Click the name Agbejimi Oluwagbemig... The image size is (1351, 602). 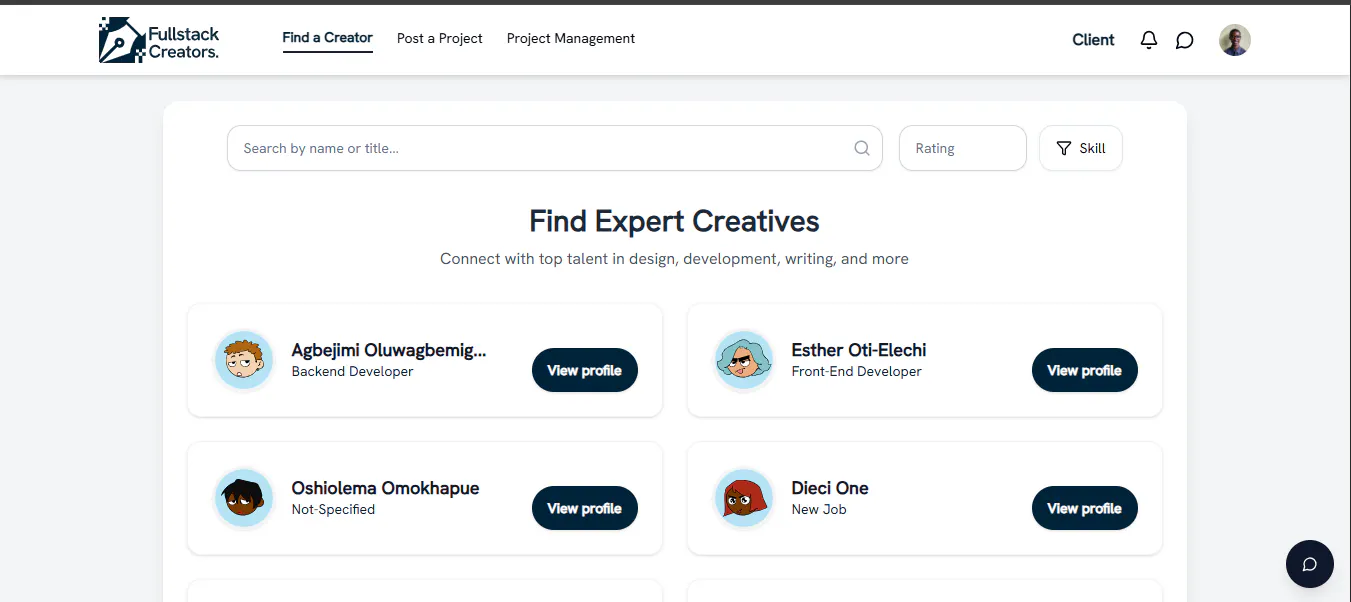pos(389,350)
